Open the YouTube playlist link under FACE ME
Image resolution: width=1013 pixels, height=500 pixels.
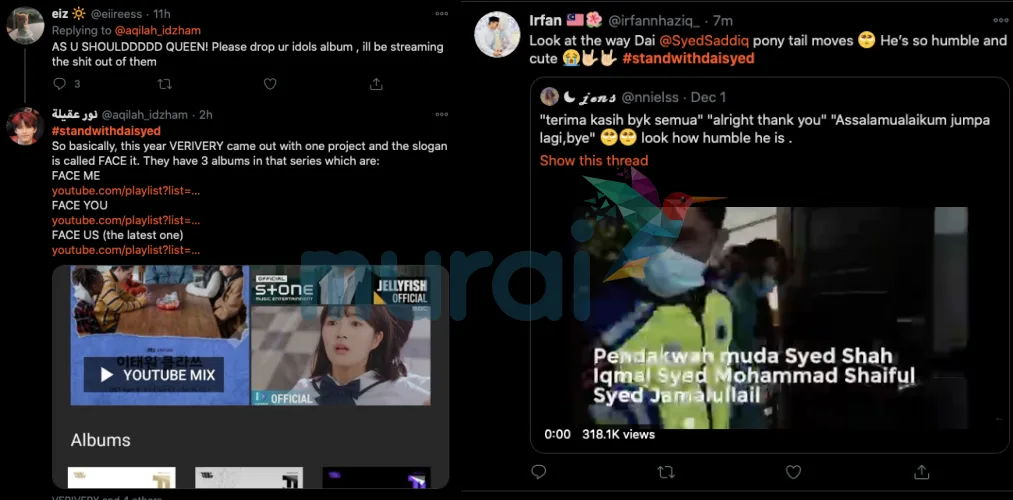(x=126, y=190)
